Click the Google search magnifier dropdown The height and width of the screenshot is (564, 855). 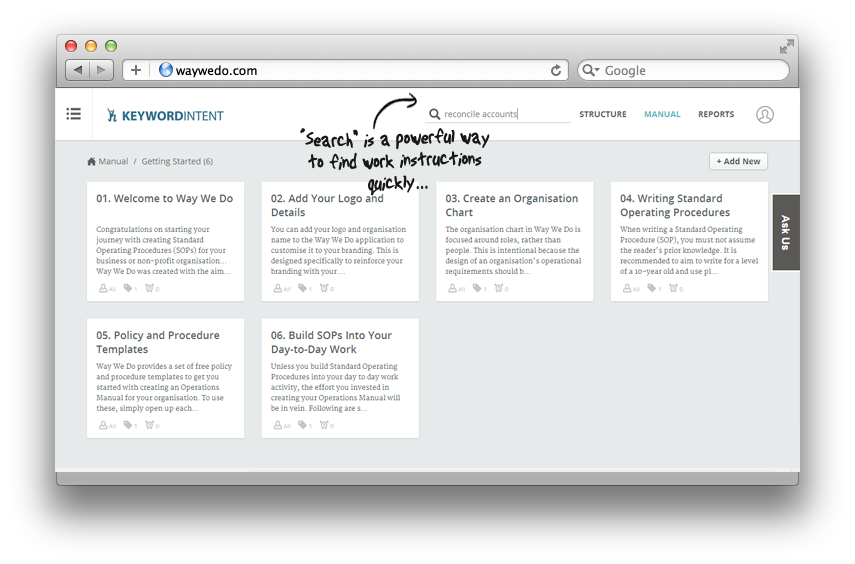[591, 70]
